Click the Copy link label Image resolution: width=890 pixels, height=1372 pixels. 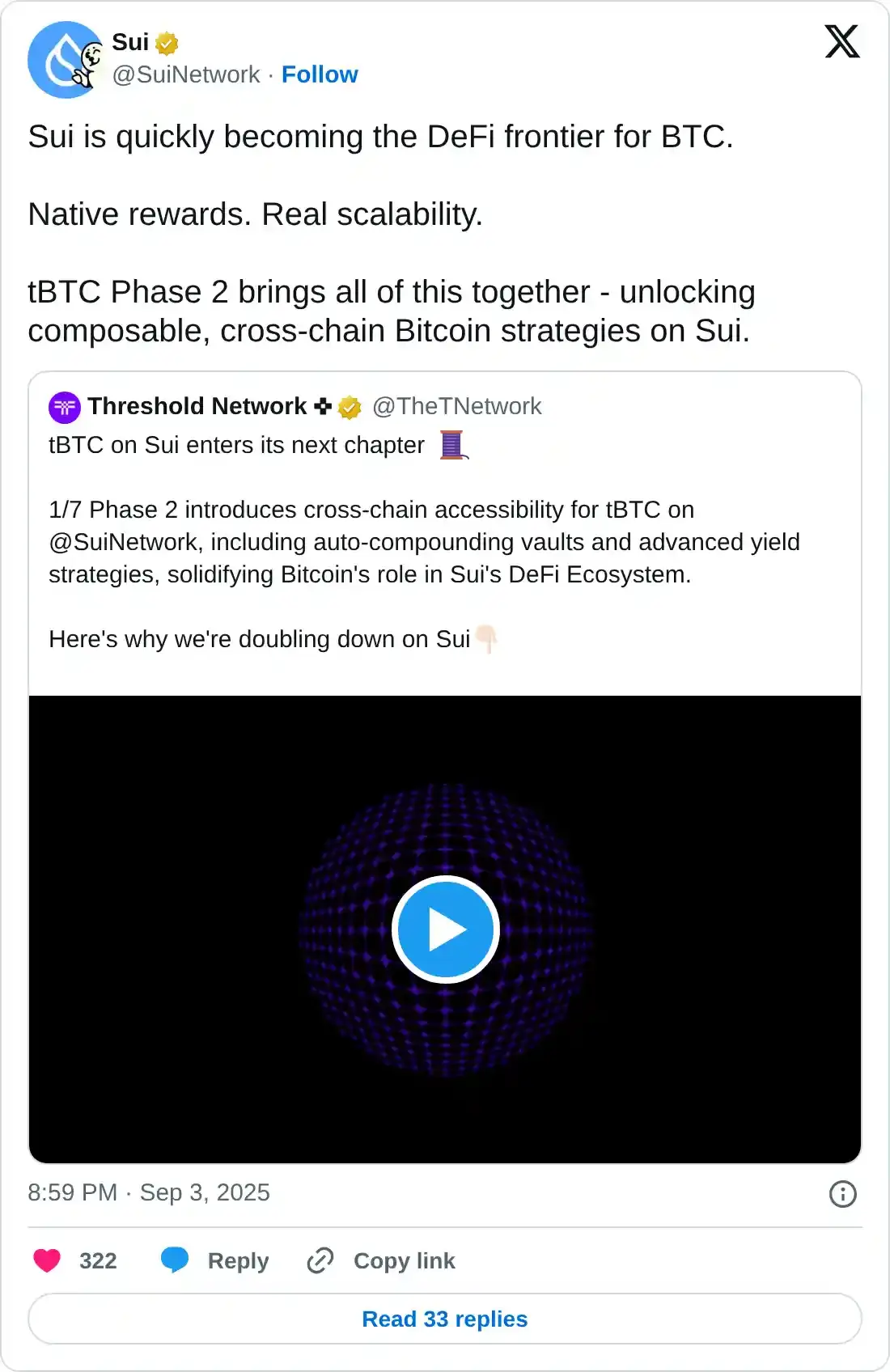(405, 1260)
